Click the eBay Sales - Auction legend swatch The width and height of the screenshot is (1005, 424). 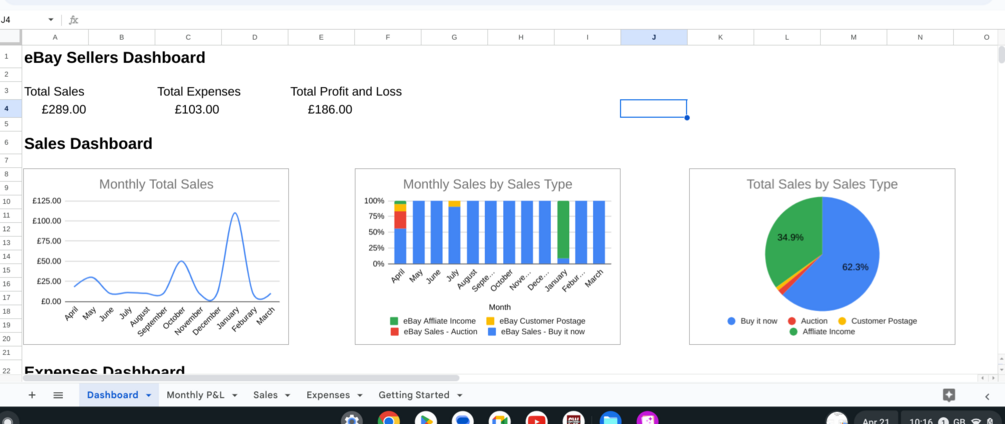pyautogui.click(x=394, y=332)
